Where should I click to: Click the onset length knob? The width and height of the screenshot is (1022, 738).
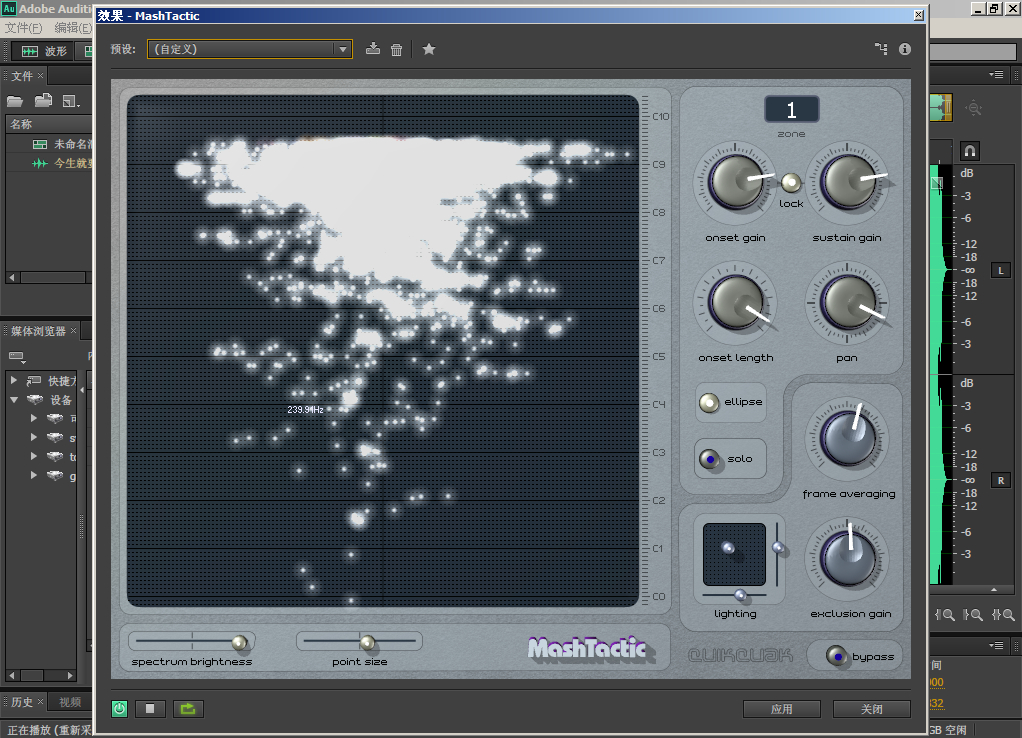[x=735, y=303]
